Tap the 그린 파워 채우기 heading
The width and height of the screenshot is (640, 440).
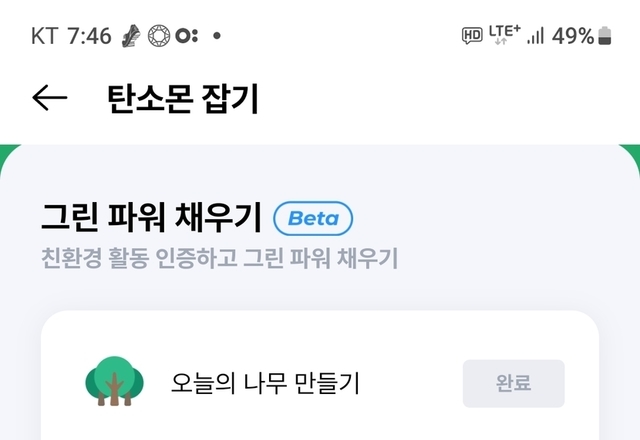(x=151, y=217)
